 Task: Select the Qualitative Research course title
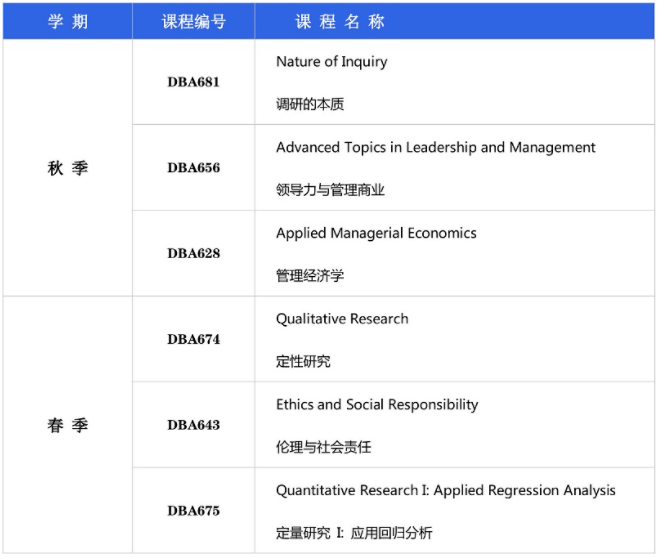point(342,319)
